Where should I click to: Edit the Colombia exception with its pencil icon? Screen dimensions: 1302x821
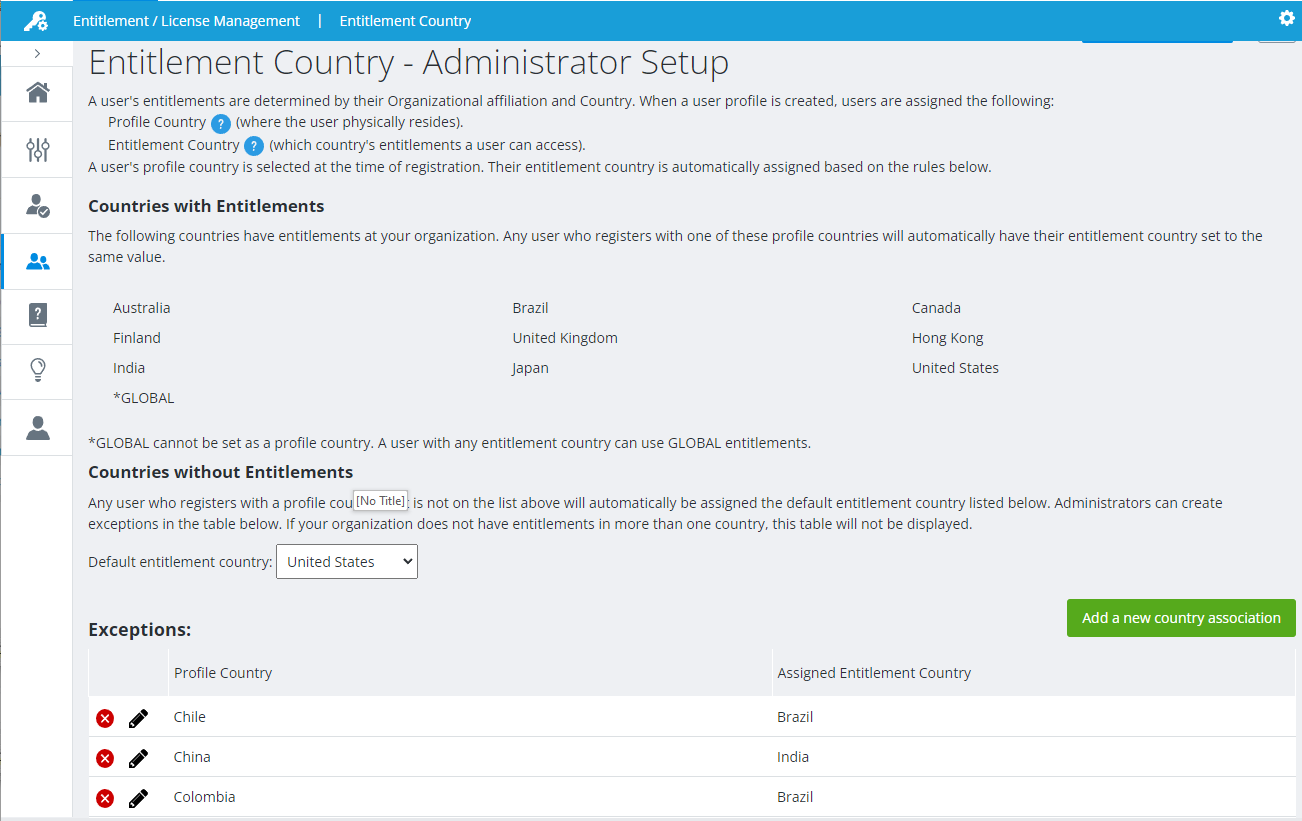[138, 797]
